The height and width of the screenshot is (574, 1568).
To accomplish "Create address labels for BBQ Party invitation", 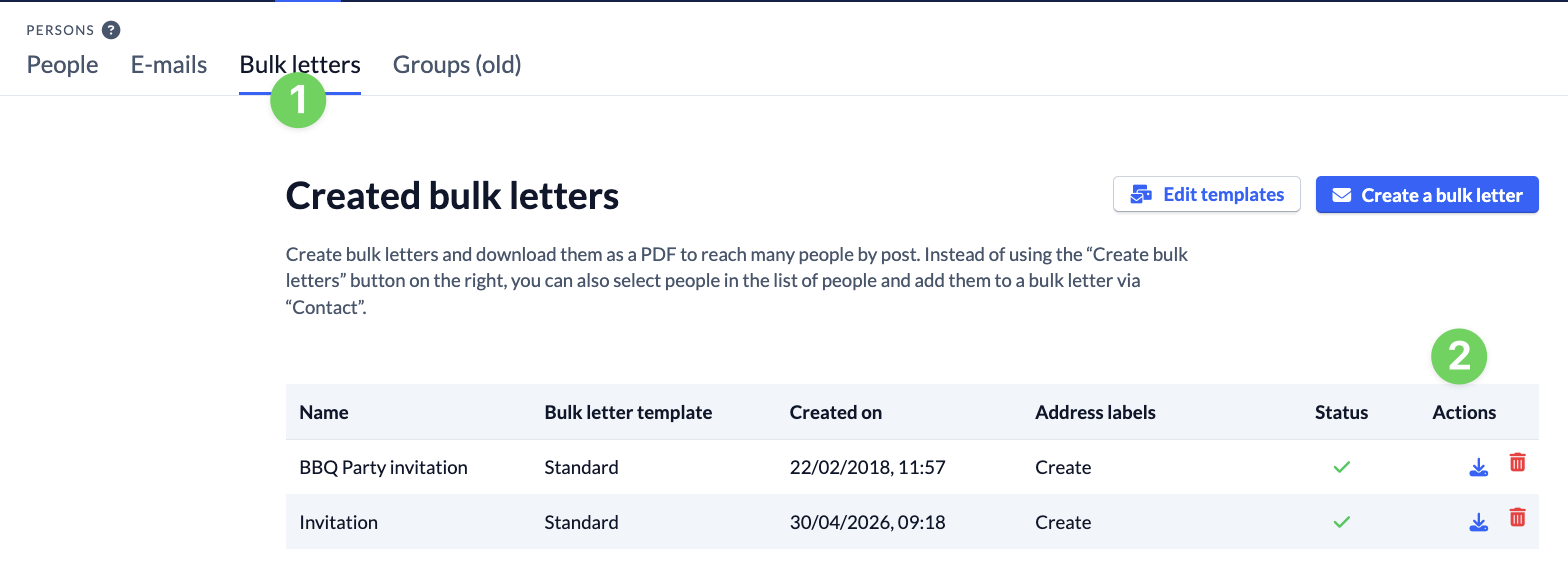I will tap(1063, 467).
